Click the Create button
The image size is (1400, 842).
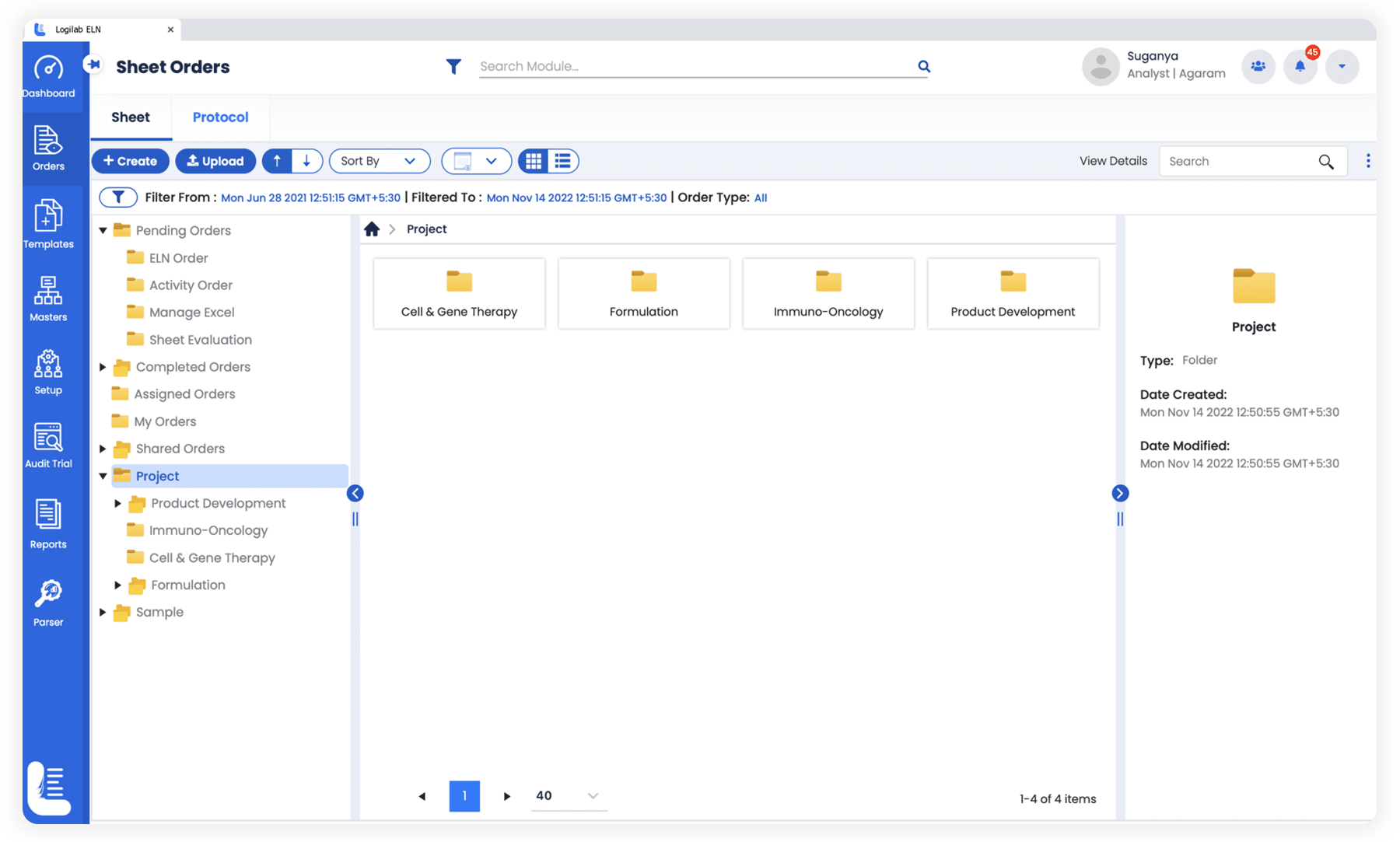tap(131, 161)
